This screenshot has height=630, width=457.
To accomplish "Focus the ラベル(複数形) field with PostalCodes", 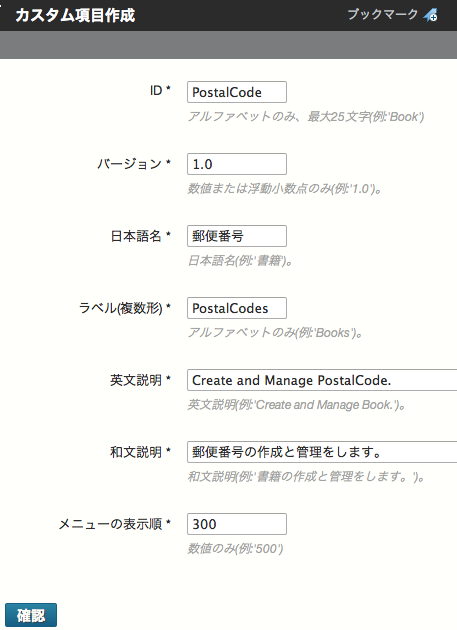I will (237, 308).
